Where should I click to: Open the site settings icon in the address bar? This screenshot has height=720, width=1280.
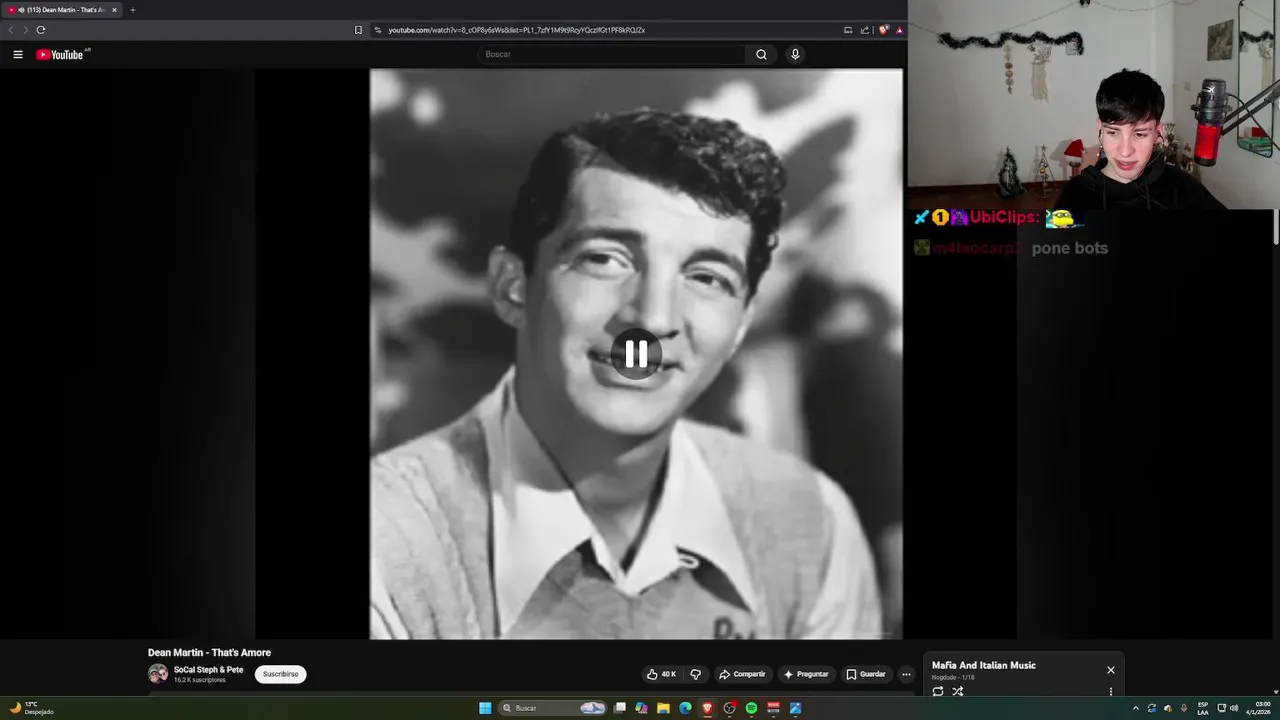click(378, 30)
